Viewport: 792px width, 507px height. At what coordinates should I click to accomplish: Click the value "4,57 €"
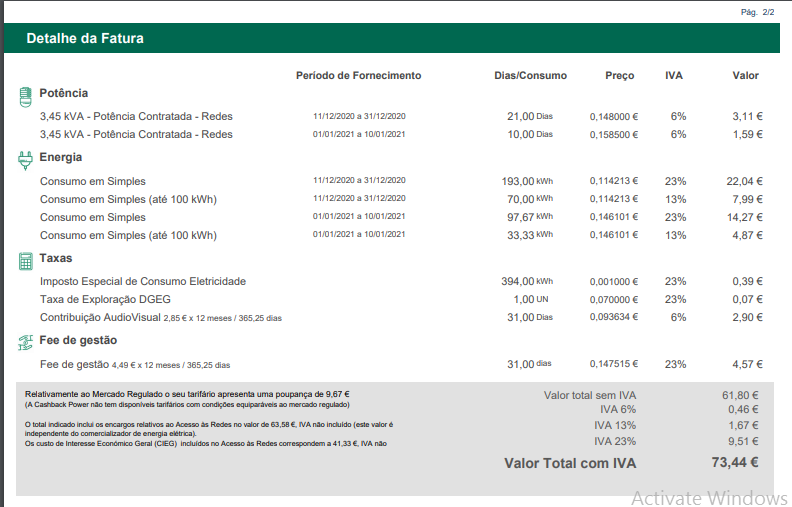pos(748,364)
